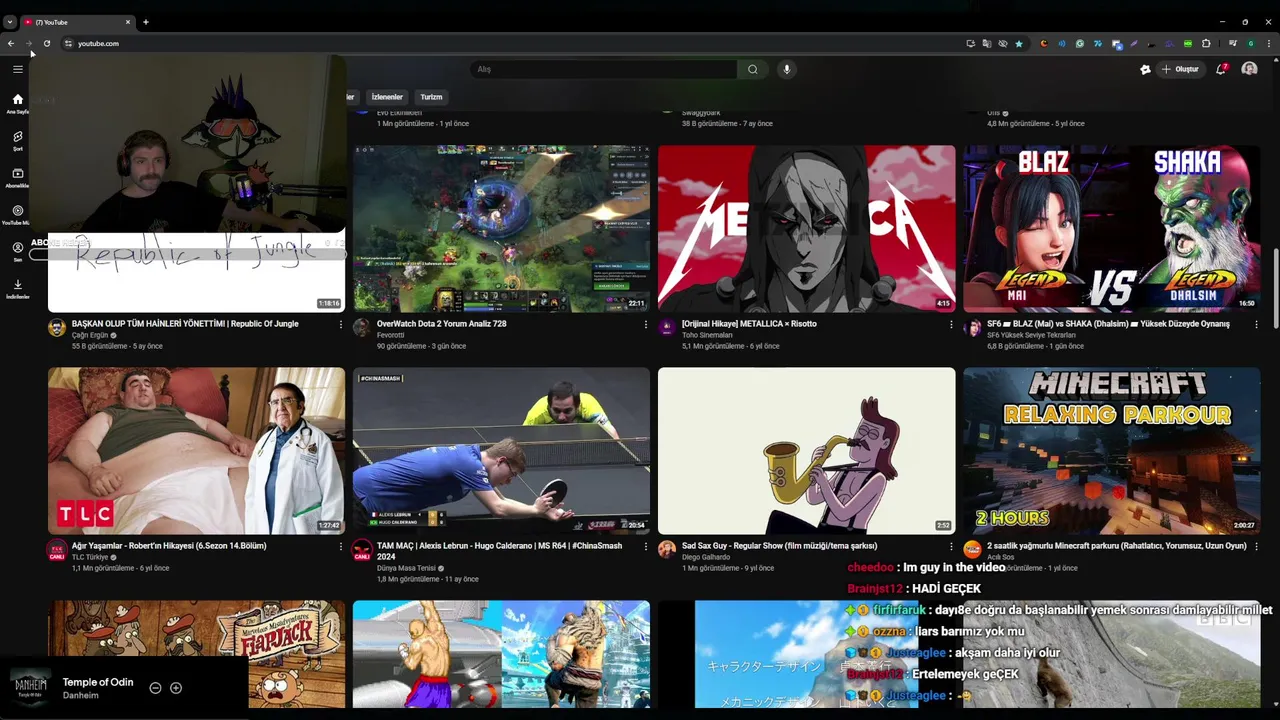Viewport: 1280px width, 720px height.
Task: Open options menu for Minecraft parkuru video
Action: tap(1255, 546)
